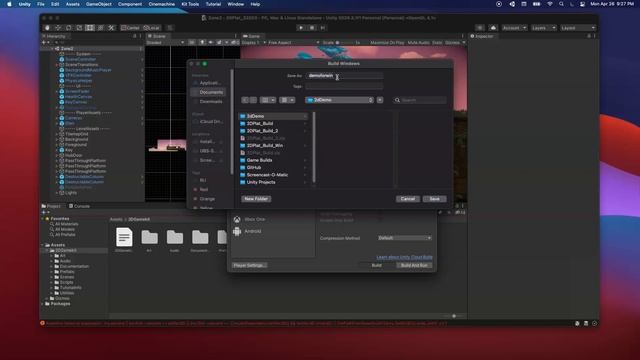
Task: Switch to the Console tab
Action: pos(79,206)
